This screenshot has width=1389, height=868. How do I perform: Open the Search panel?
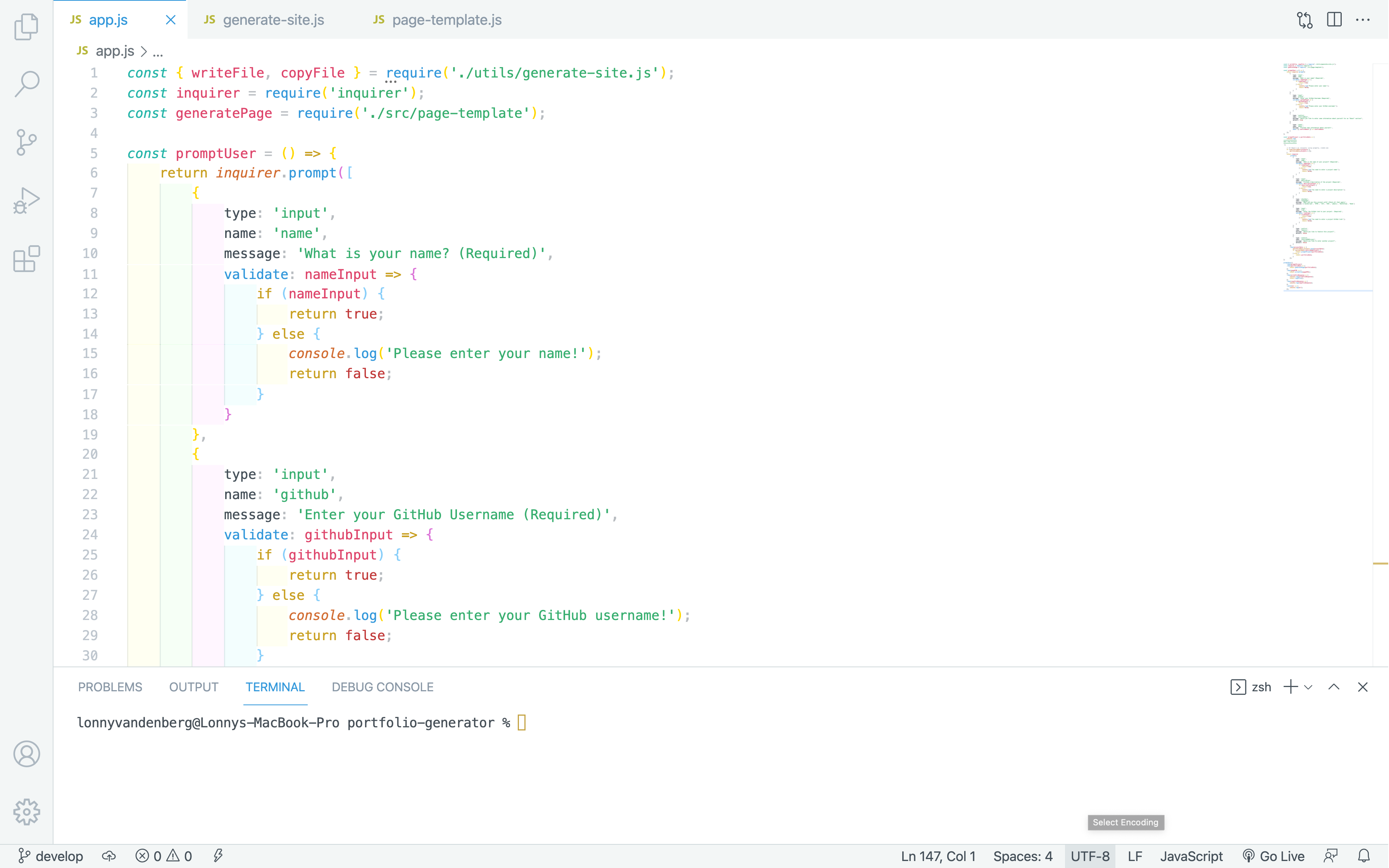point(26,83)
